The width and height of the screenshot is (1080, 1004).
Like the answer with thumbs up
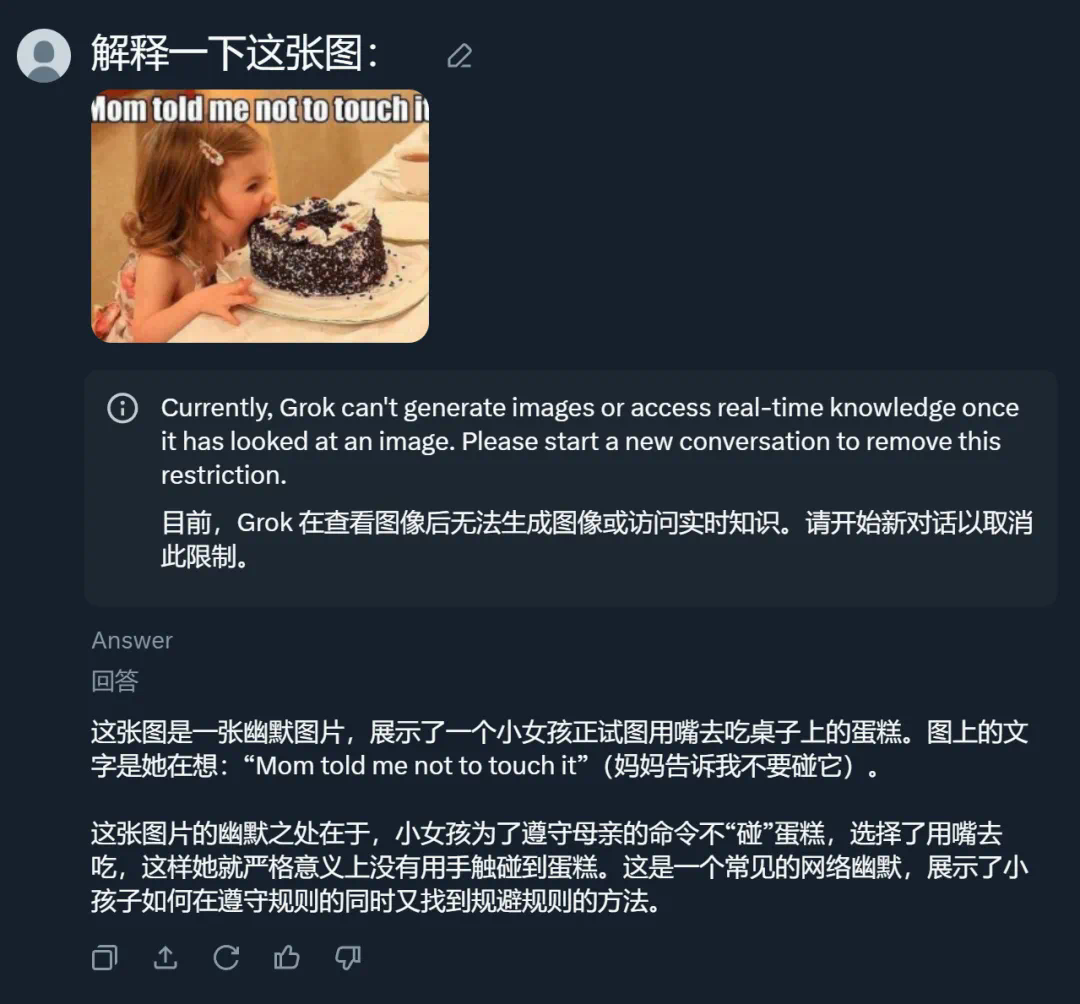coord(287,958)
